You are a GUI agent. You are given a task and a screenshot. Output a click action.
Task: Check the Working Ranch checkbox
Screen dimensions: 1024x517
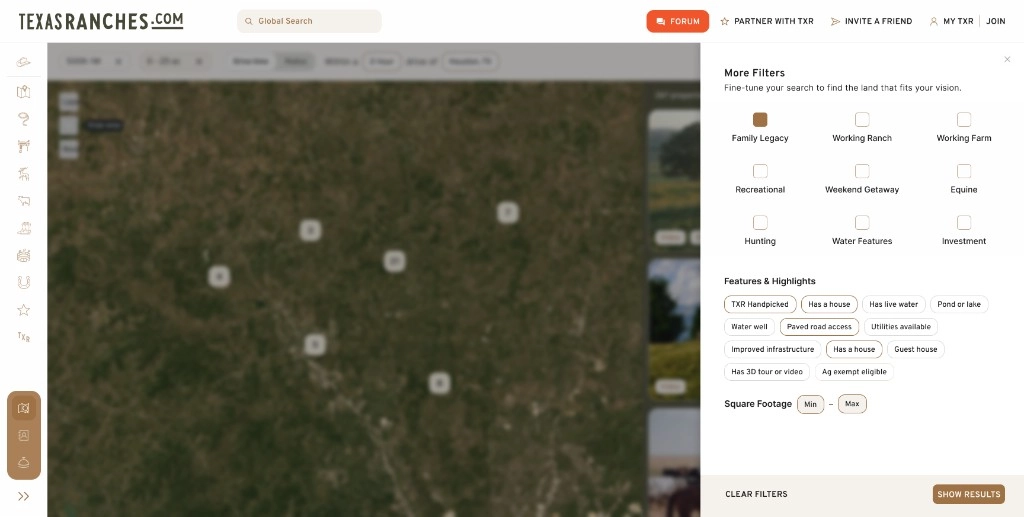point(862,119)
